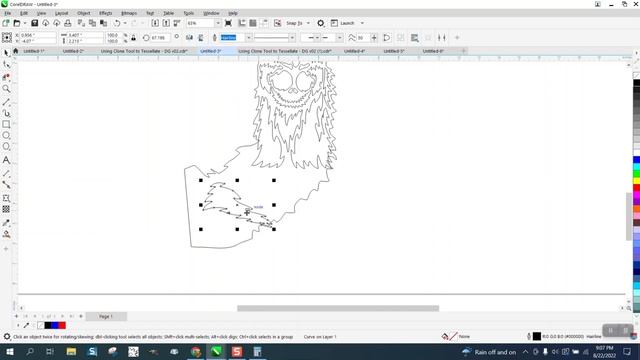Click the black swatch in document palette
640x360 pixels.
click(47, 325)
